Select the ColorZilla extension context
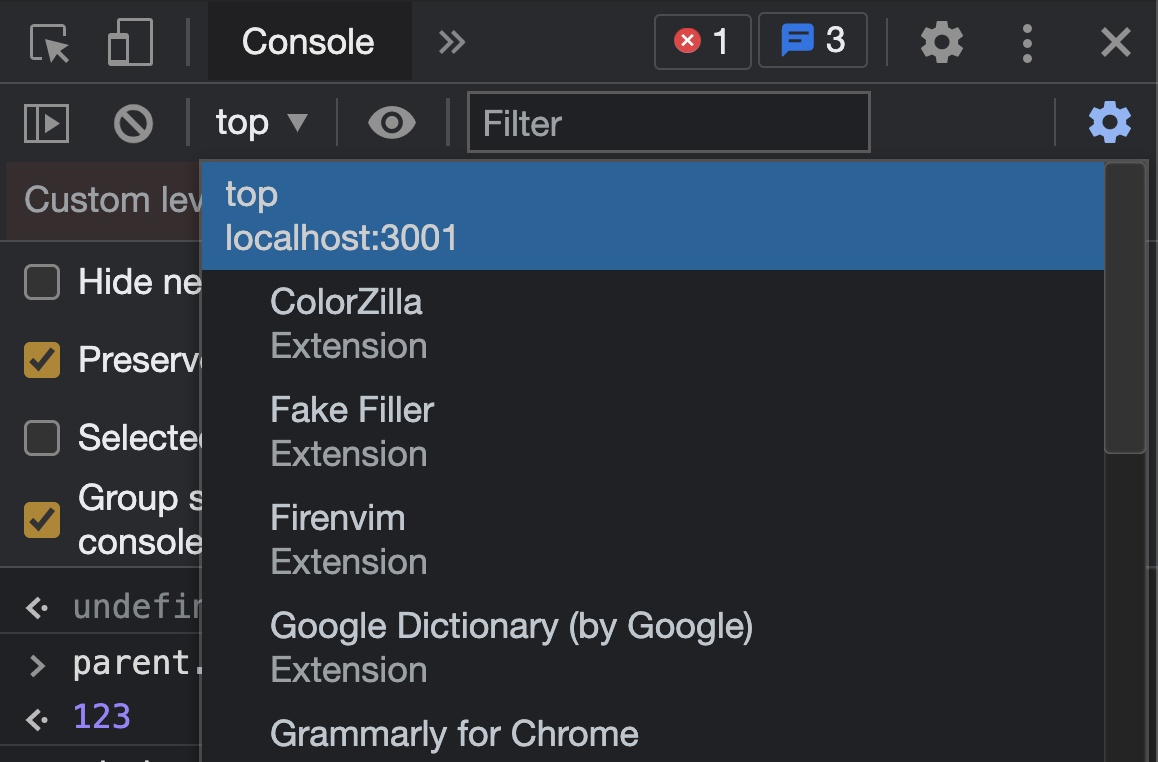Viewport: 1158px width, 762px height. (x=346, y=302)
